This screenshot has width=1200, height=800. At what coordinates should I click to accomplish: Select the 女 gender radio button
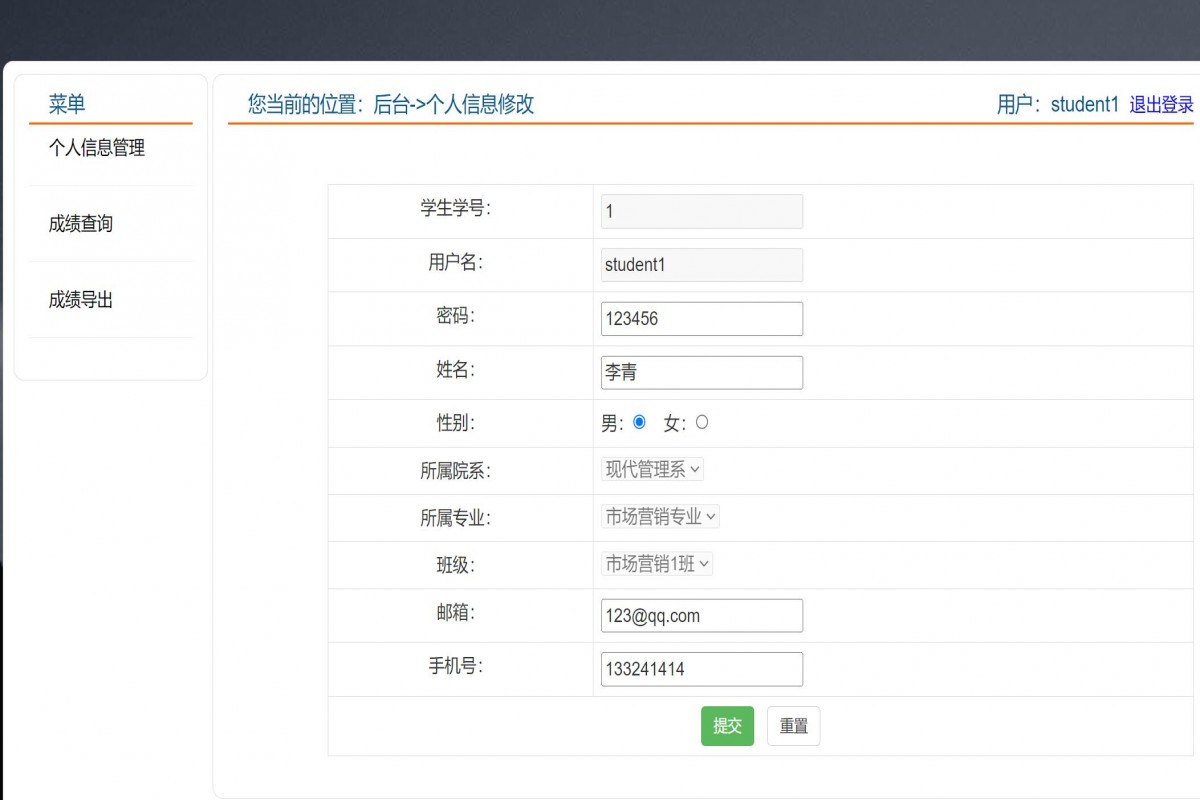point(701,422)
